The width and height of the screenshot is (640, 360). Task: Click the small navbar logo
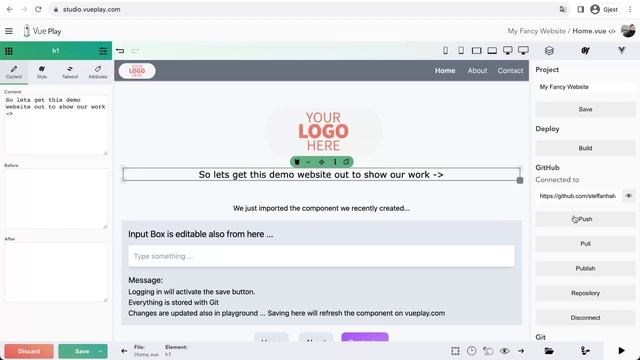(137, 71)
